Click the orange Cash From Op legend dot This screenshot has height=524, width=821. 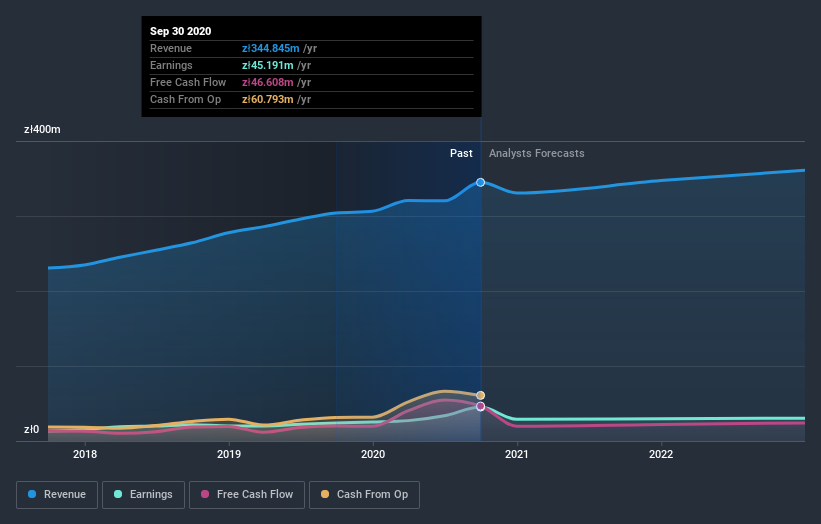[325, 494]
